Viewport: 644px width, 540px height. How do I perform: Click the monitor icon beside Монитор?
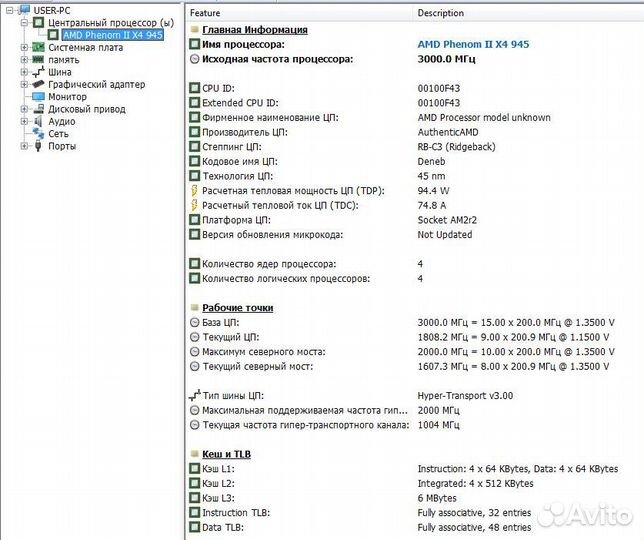point(38,97)
